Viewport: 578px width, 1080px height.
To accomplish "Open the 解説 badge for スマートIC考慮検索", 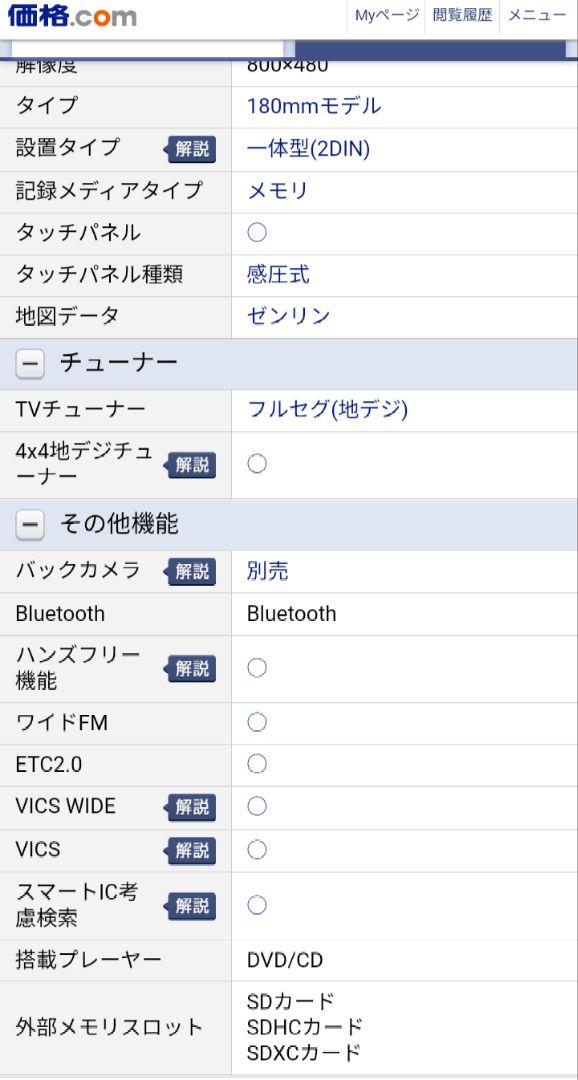I will click(189, 906).
